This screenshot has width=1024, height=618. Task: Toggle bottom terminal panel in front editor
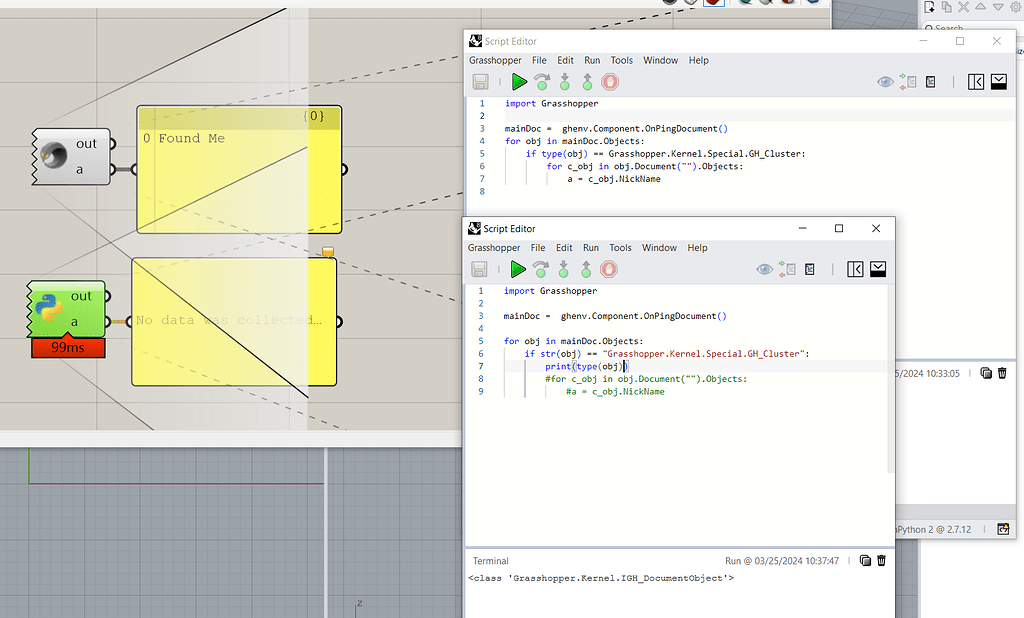[x=877, y=269]
